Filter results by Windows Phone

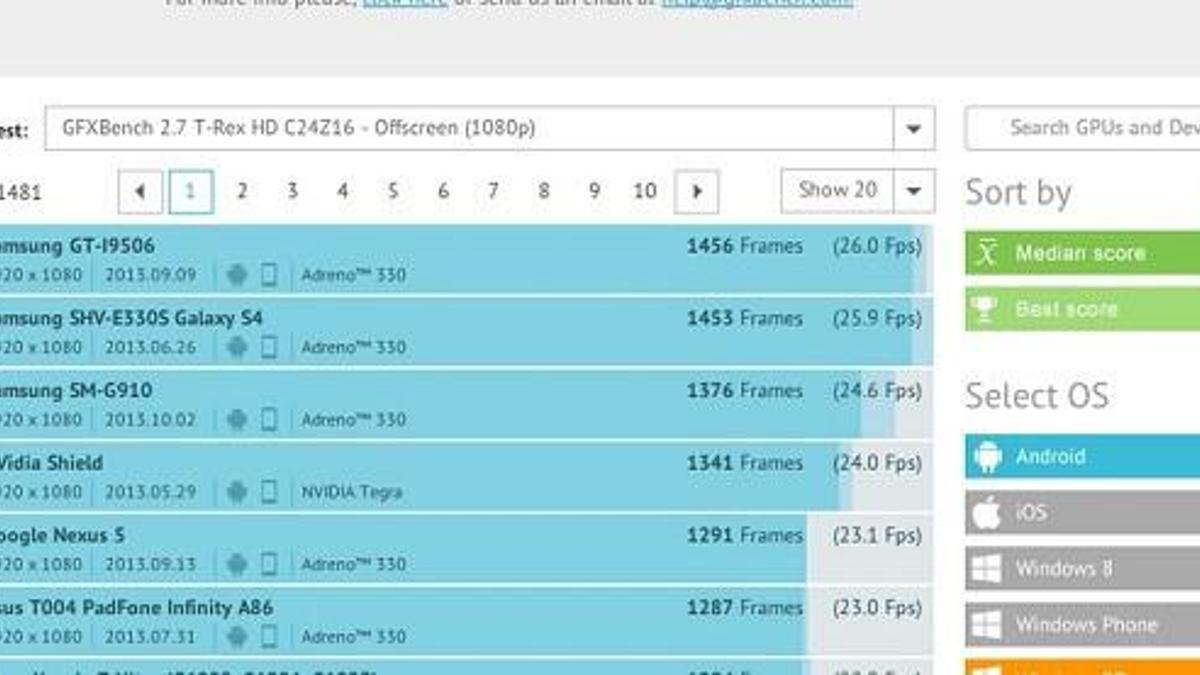1083,625
